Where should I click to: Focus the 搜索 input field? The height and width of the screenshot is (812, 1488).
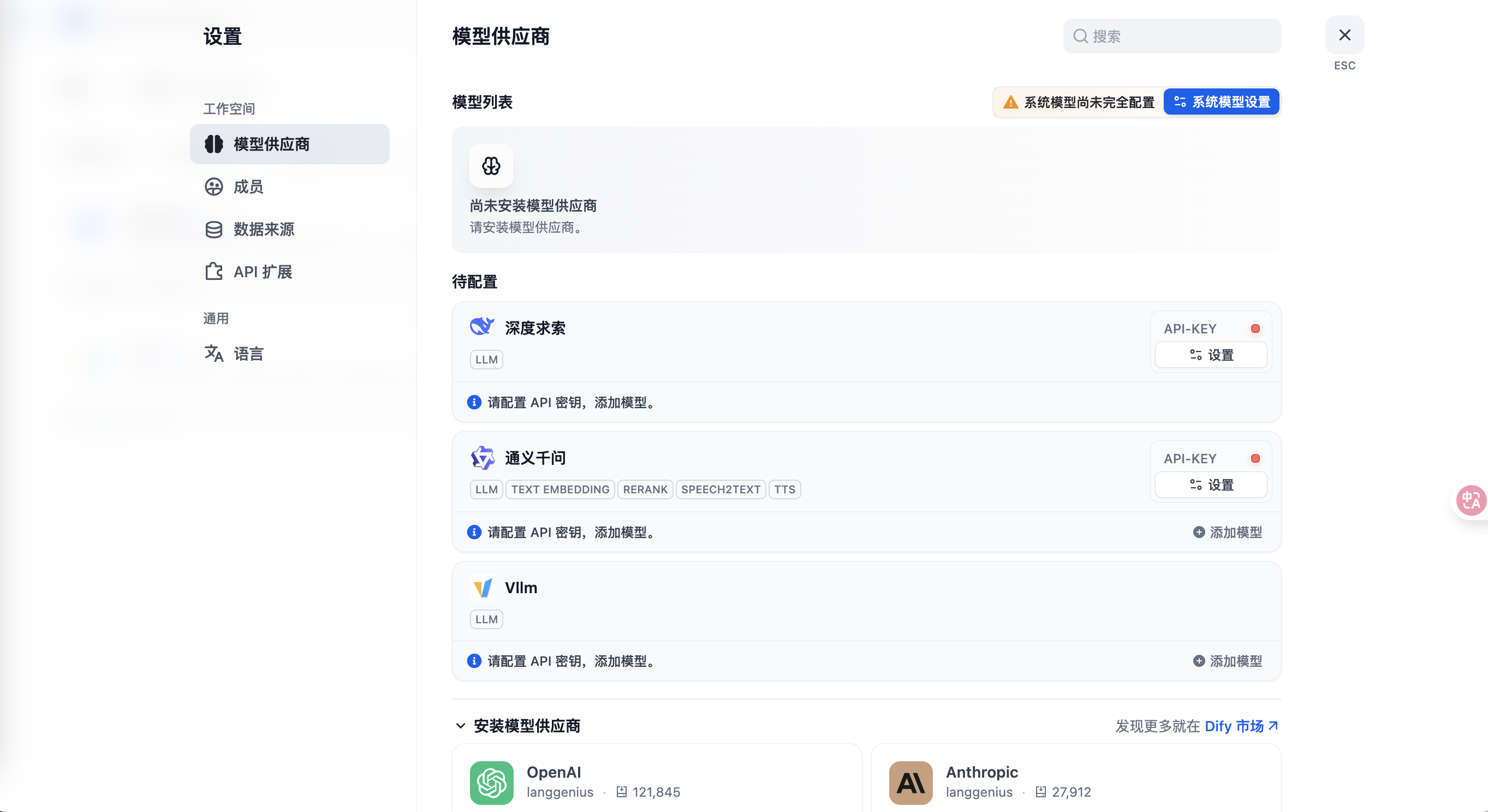point(1172,36)
